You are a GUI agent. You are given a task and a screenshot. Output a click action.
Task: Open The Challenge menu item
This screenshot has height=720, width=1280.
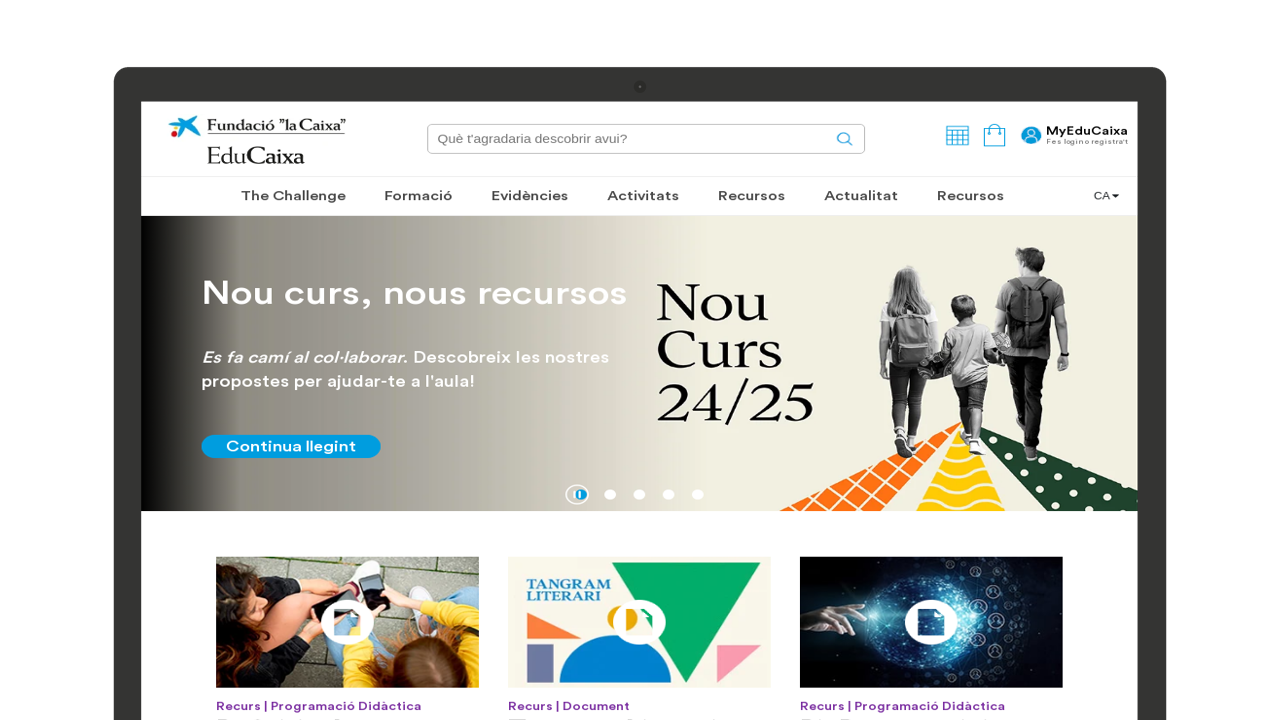[x=293, y=196]
